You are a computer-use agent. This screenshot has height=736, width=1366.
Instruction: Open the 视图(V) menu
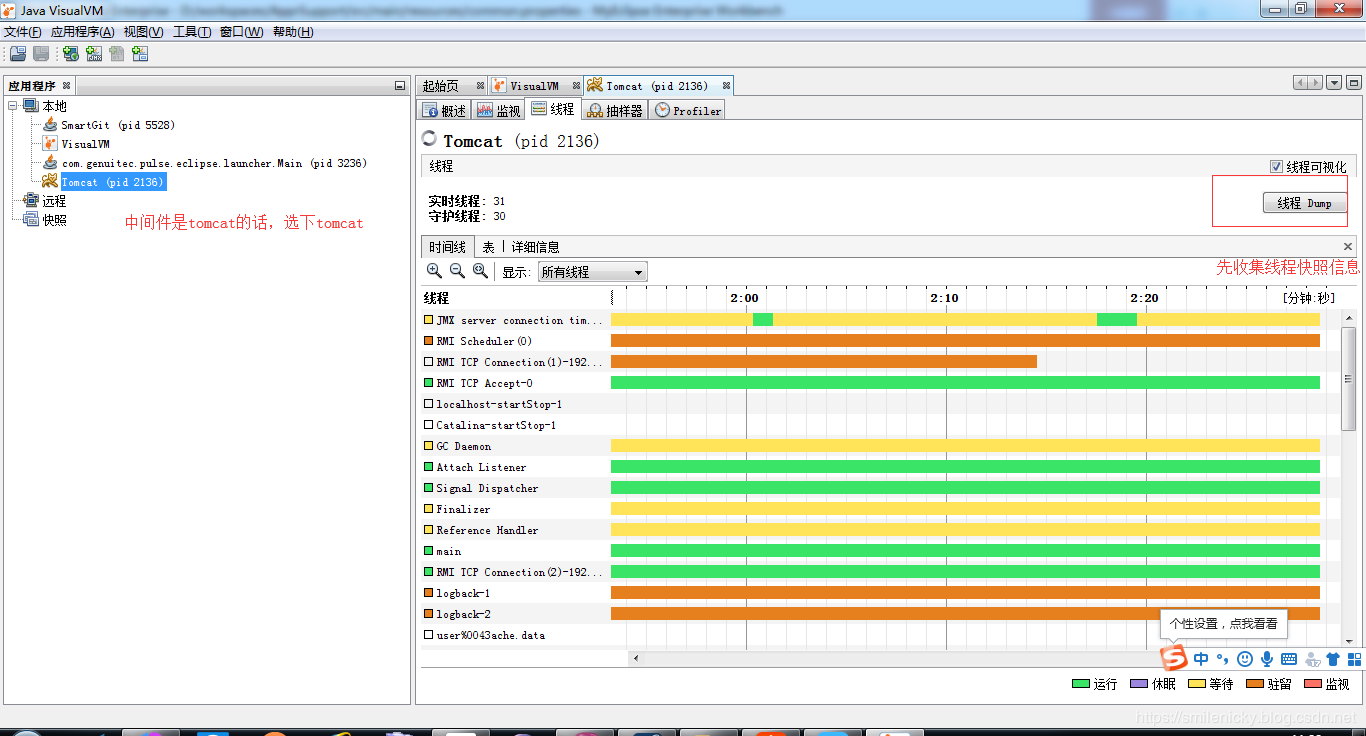pos(144,32)
